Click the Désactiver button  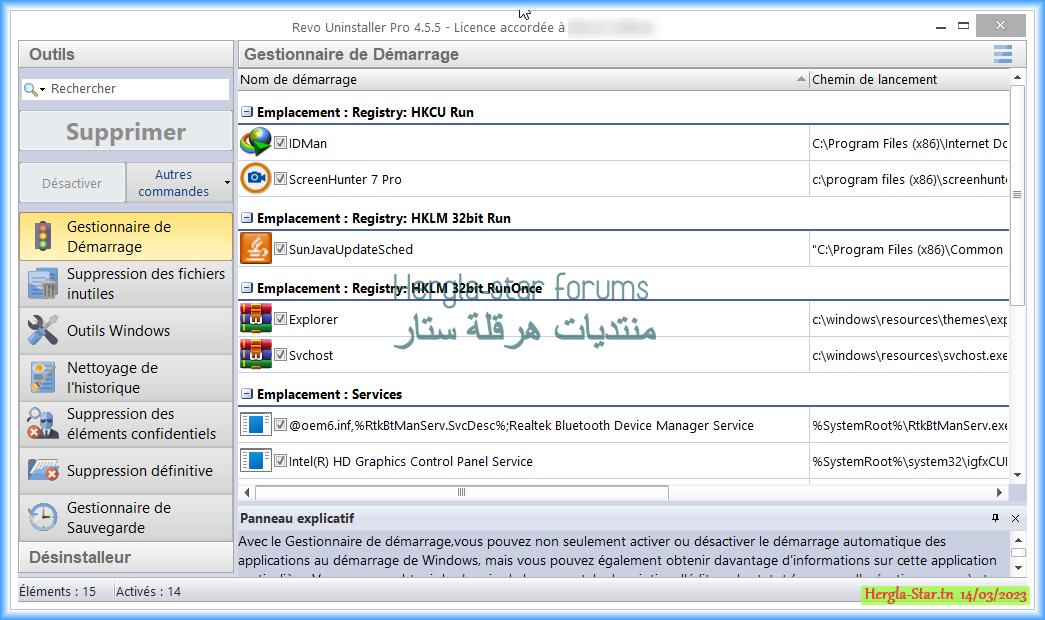(x=72, y=183)
